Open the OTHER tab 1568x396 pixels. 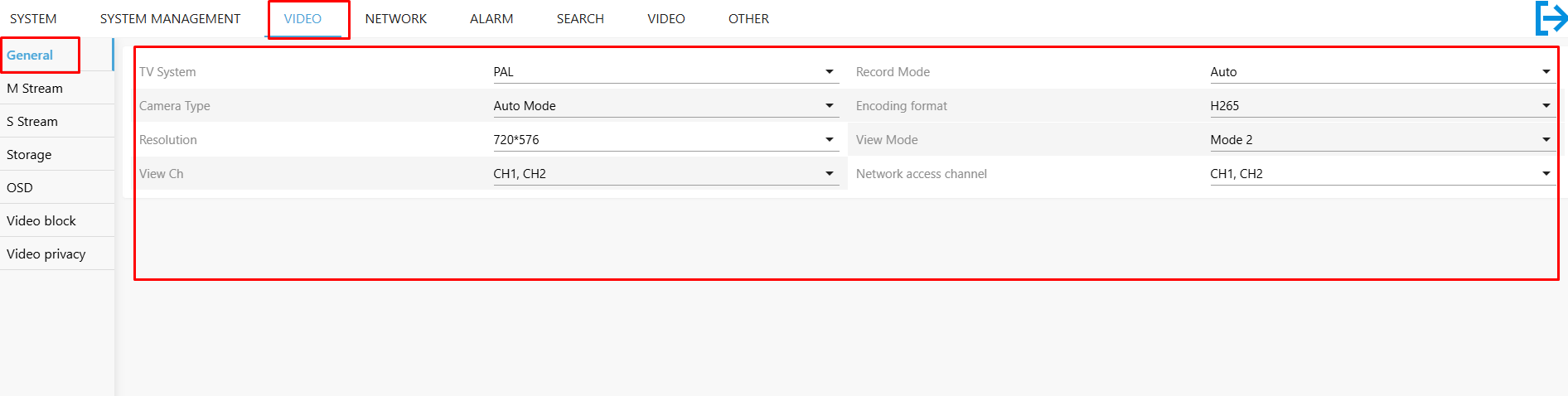tap(748, 18)
